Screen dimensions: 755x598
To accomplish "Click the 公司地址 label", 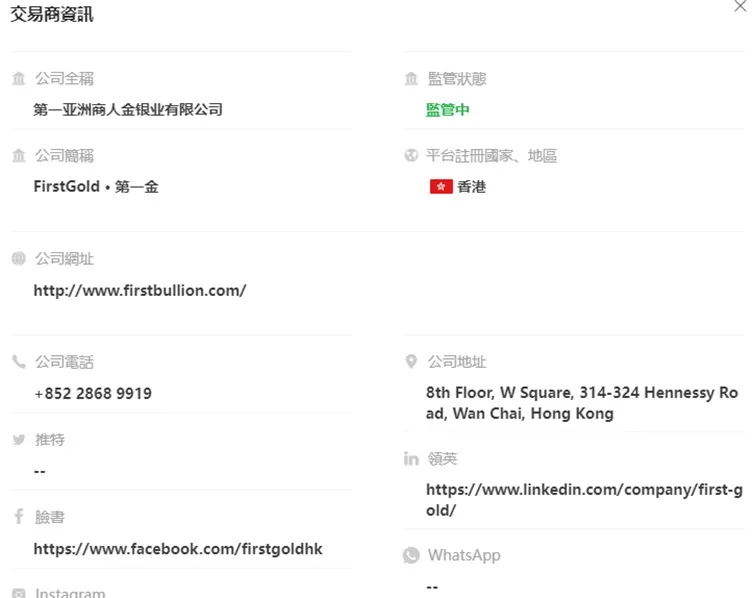I will [457, 362].
